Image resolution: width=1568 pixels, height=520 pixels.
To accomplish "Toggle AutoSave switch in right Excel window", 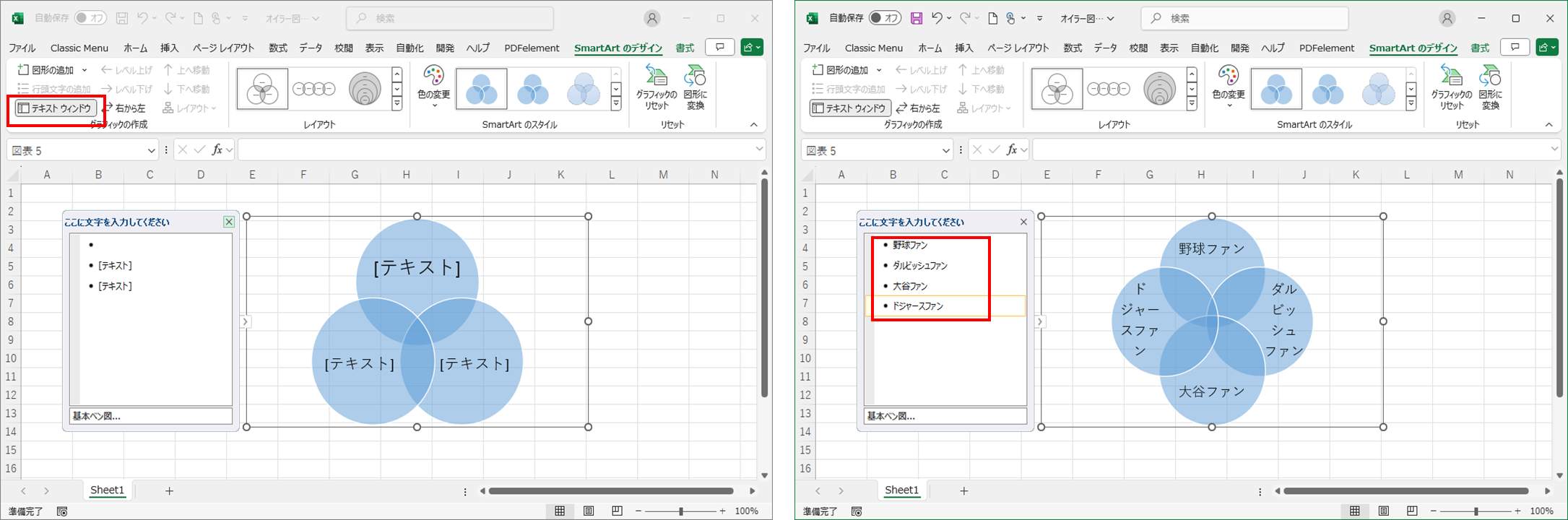I will coord(885,18).
